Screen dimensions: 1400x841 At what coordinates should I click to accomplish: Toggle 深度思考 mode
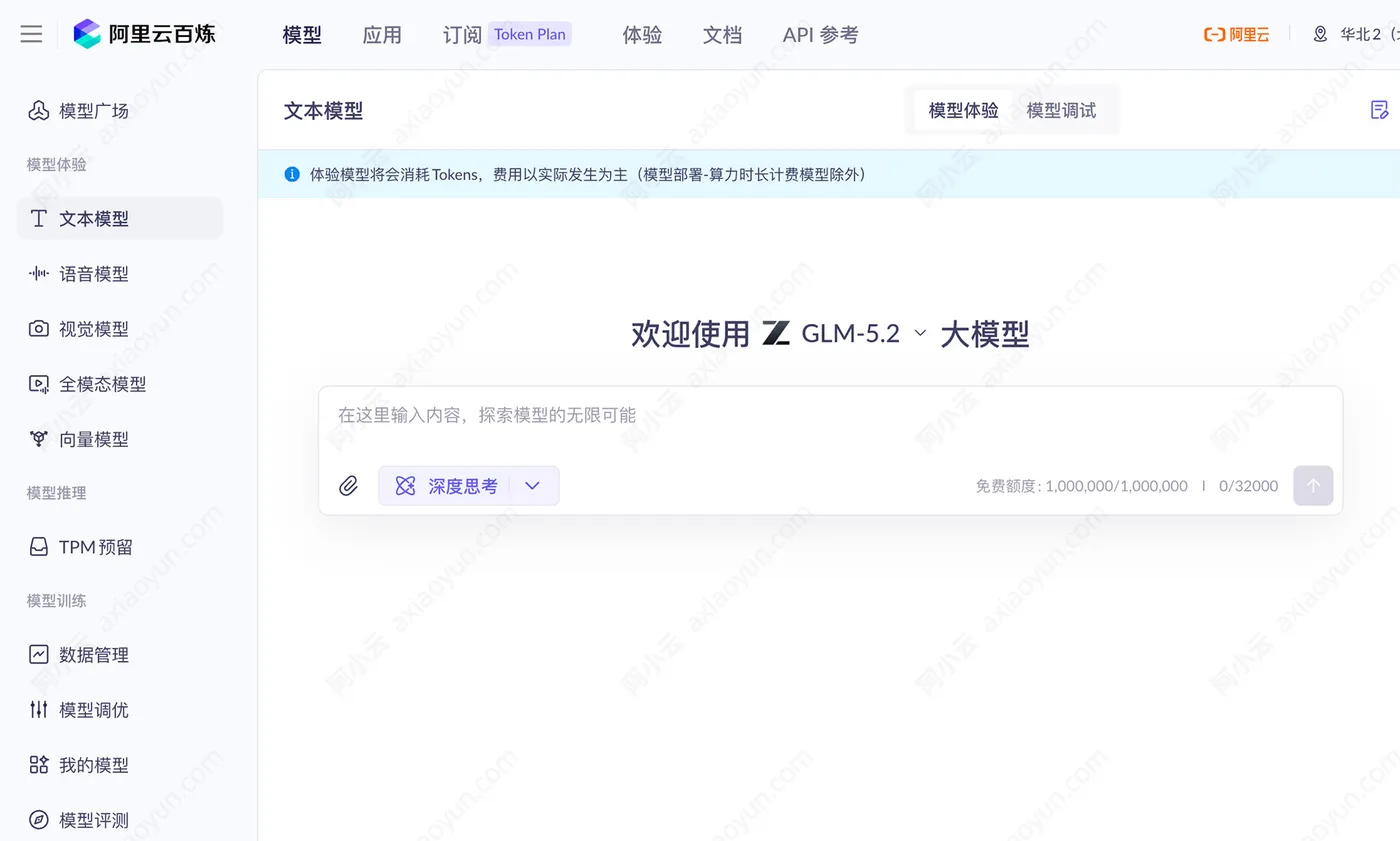point(446,486)
